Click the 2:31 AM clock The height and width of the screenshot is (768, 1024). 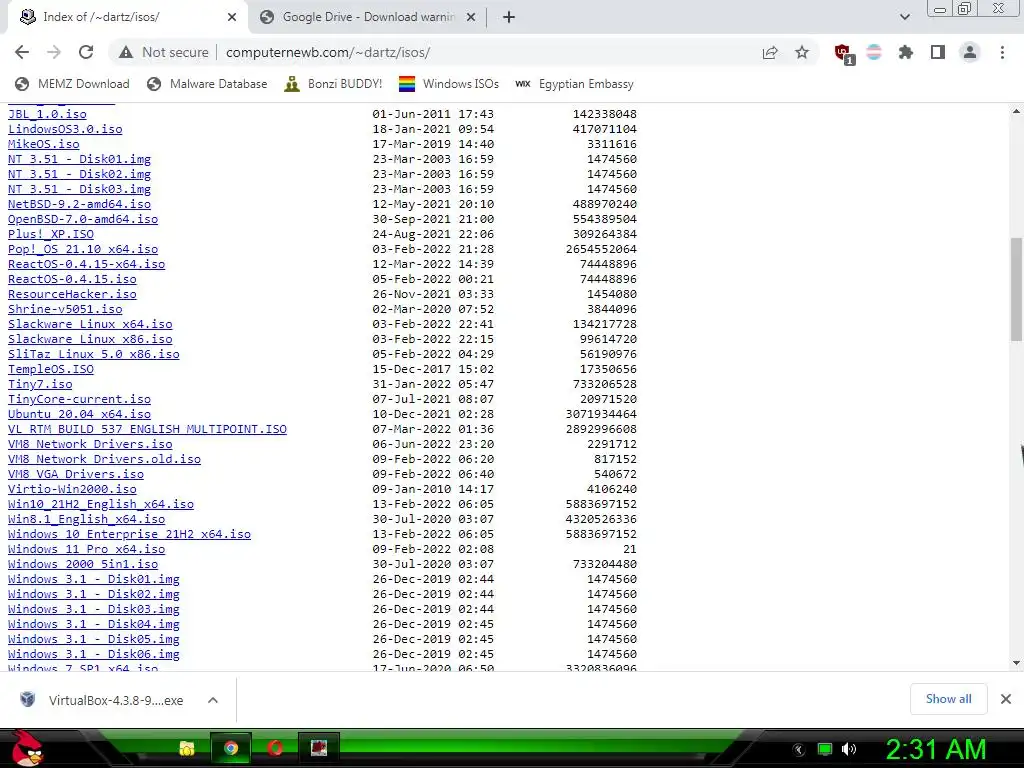coord(936,749)
